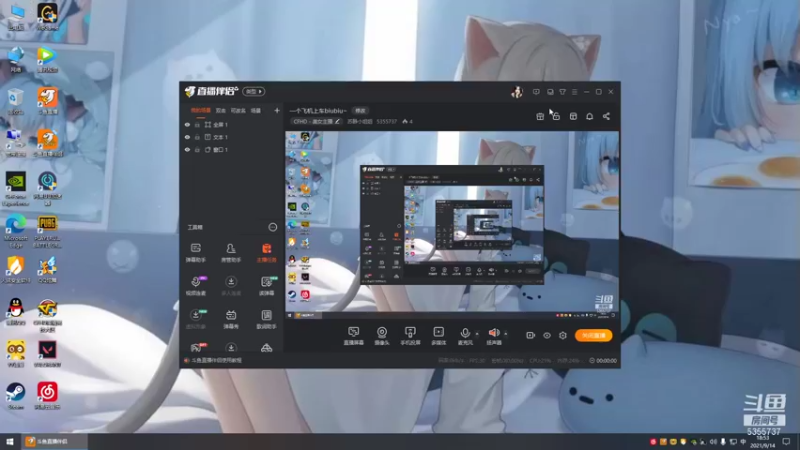The image size is (800, 450).
Task: Click the orange 扬声器 speaker icon
Action: 493,333
